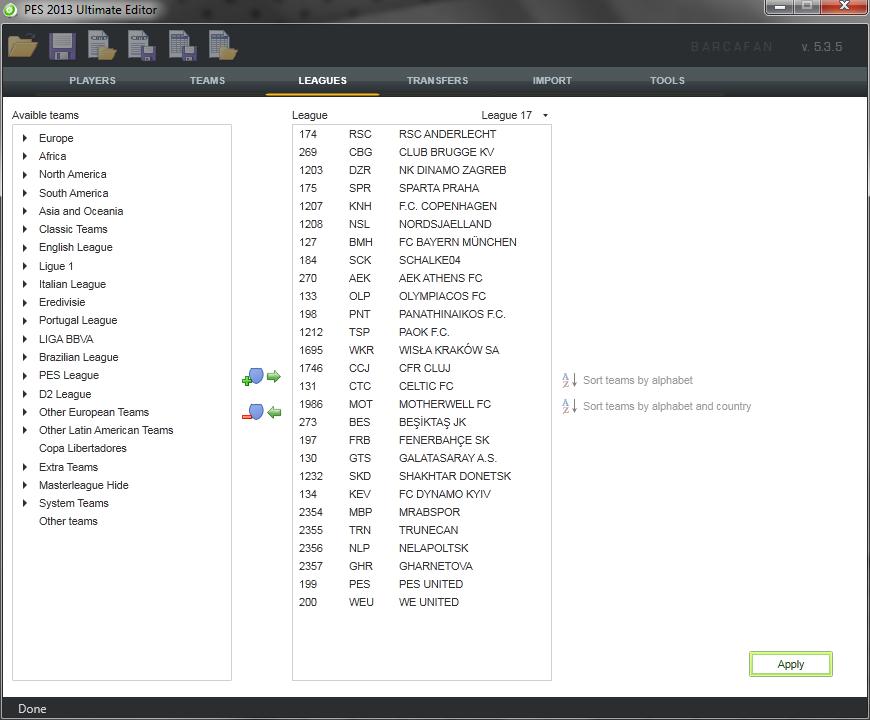Go to the IMPORT tab
Screen dimensions: 870x720
[552, 80]
